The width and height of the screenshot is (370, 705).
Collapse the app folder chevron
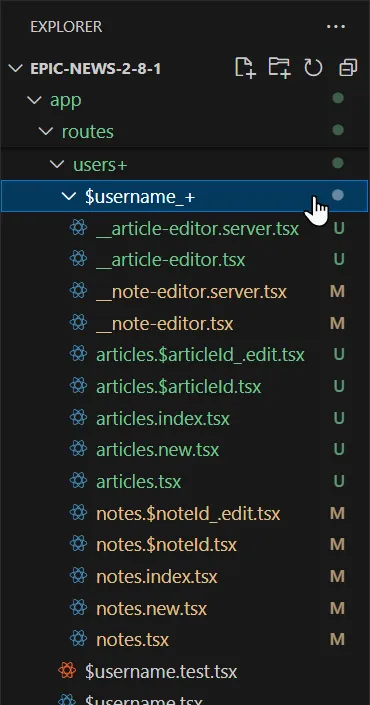point(34,99)
